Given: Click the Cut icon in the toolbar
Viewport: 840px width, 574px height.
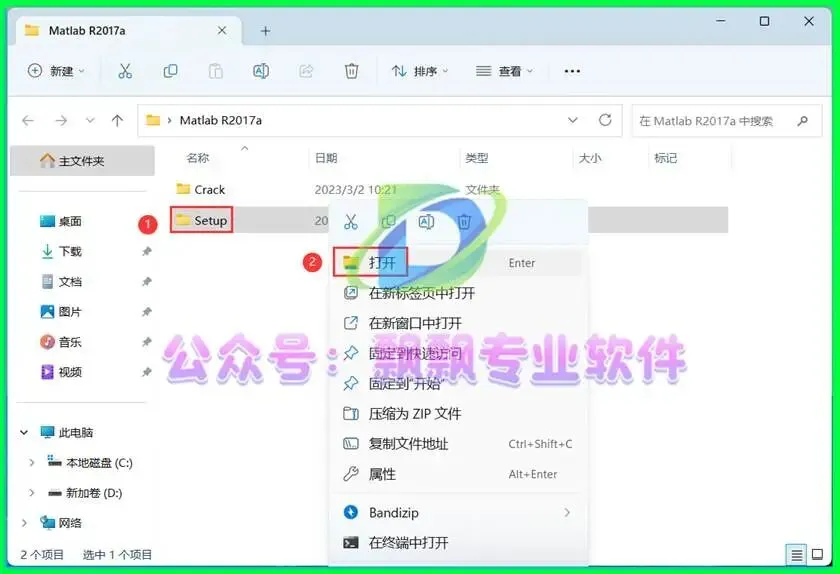Looking at the screenshot, I should point(125,71).
